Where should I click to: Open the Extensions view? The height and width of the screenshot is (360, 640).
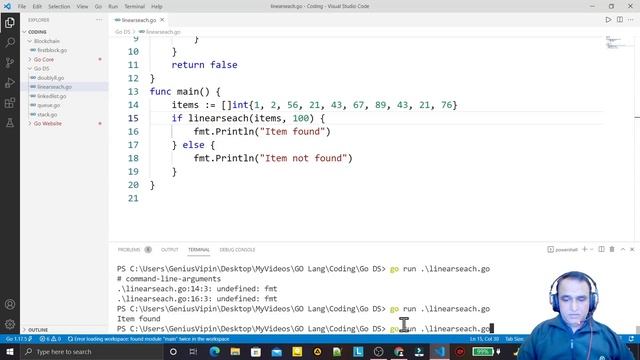coord(10,102)
